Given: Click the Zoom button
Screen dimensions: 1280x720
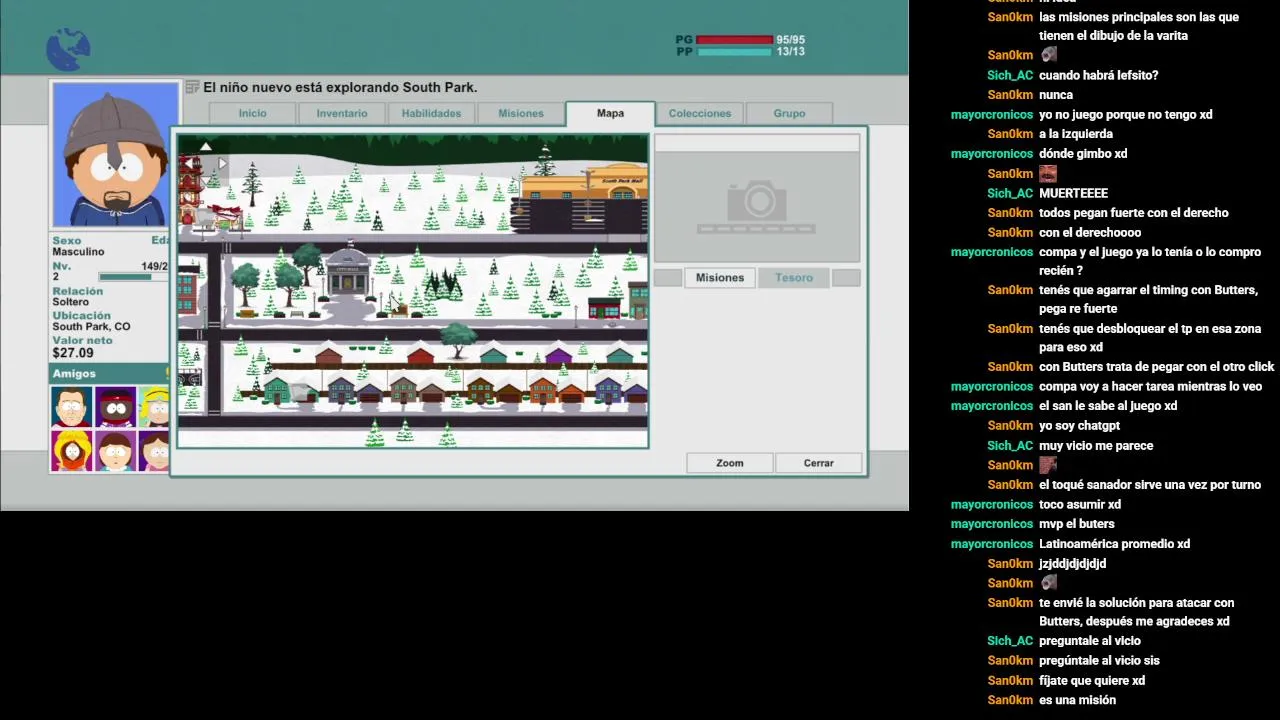Looking at the screenshot, I should (730, 463).
